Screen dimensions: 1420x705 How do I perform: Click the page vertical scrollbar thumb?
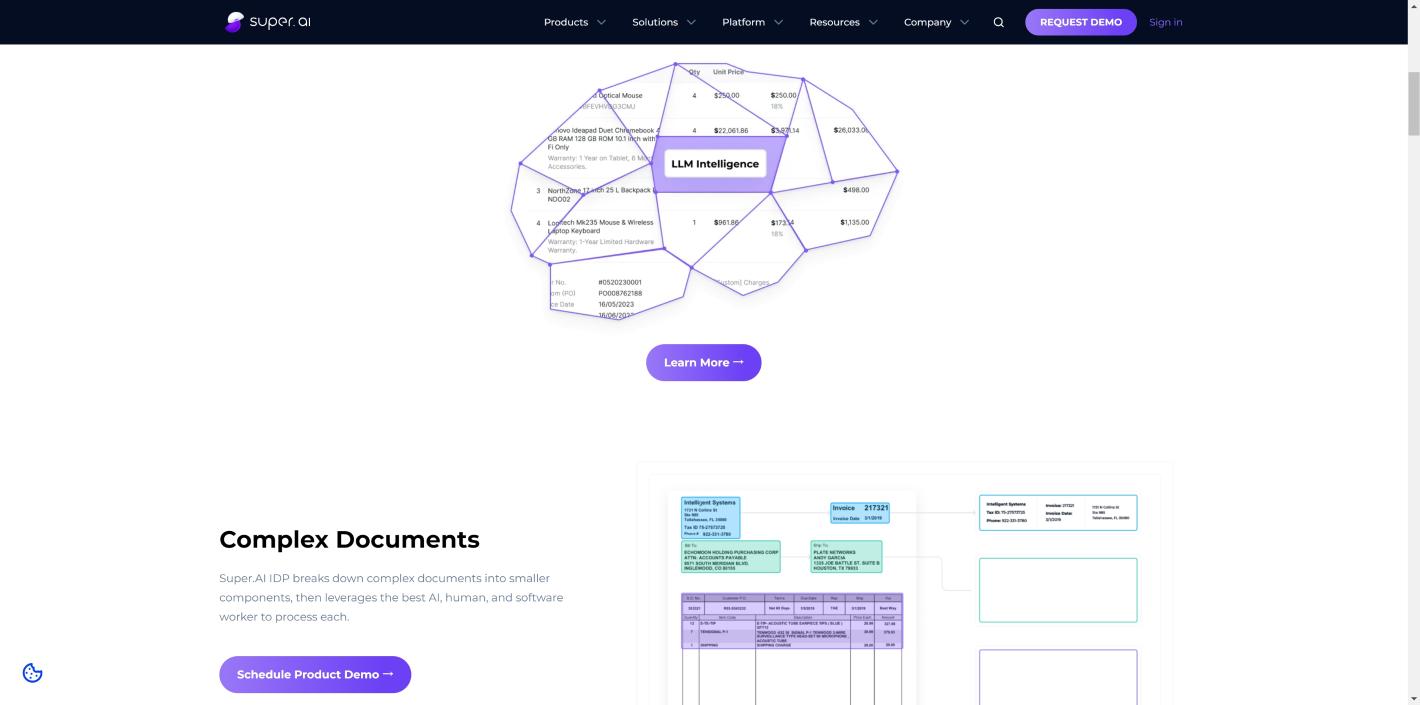click(x=1413, y=103)
